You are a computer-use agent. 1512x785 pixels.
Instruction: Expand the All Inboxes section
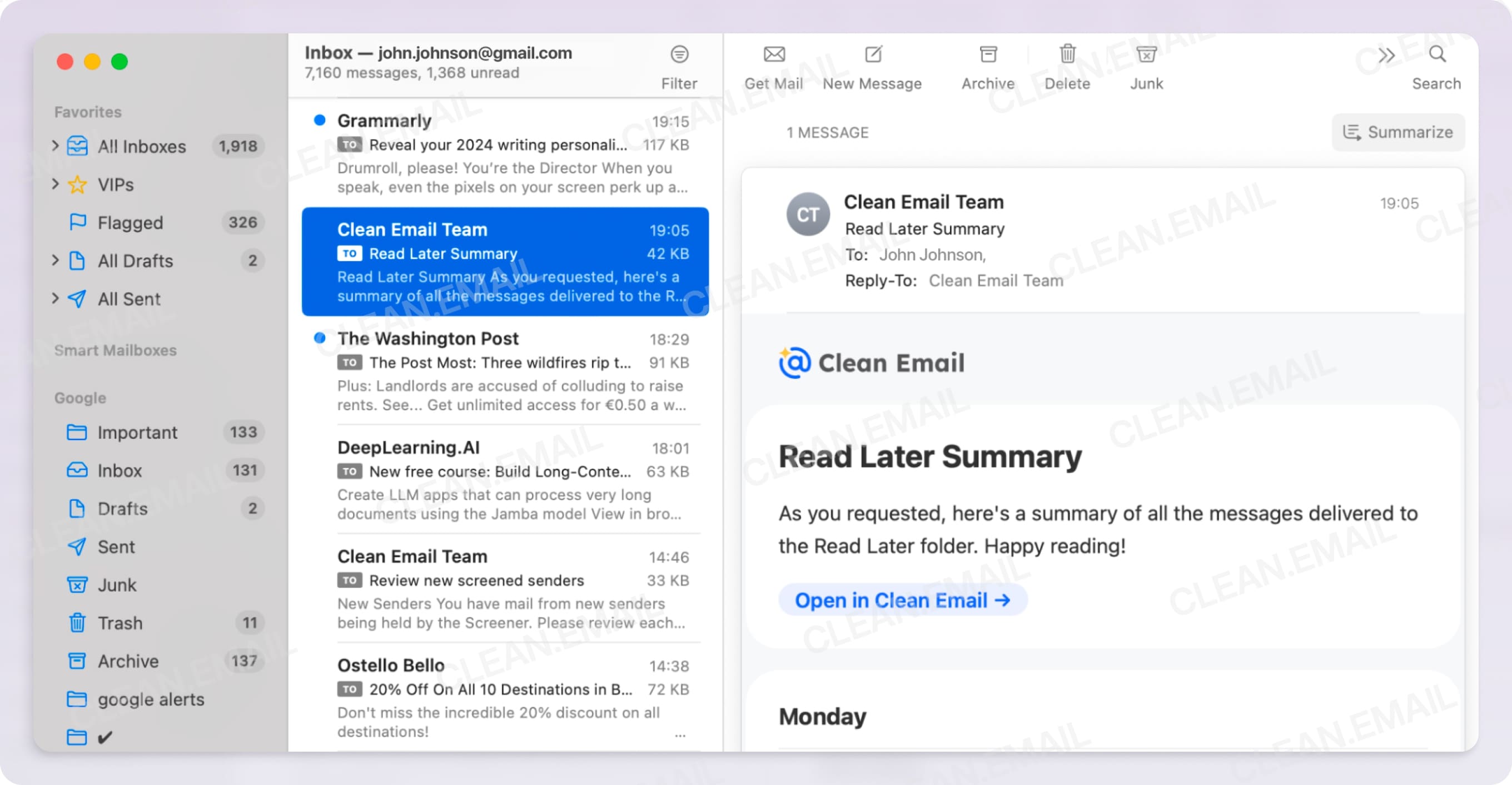[x=56, y=146]
